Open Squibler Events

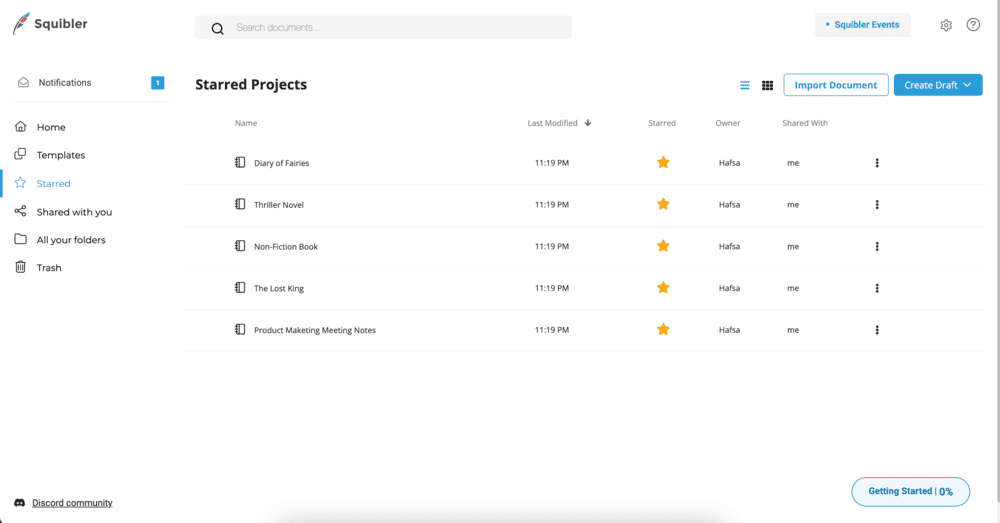click(x=862, y=25)
